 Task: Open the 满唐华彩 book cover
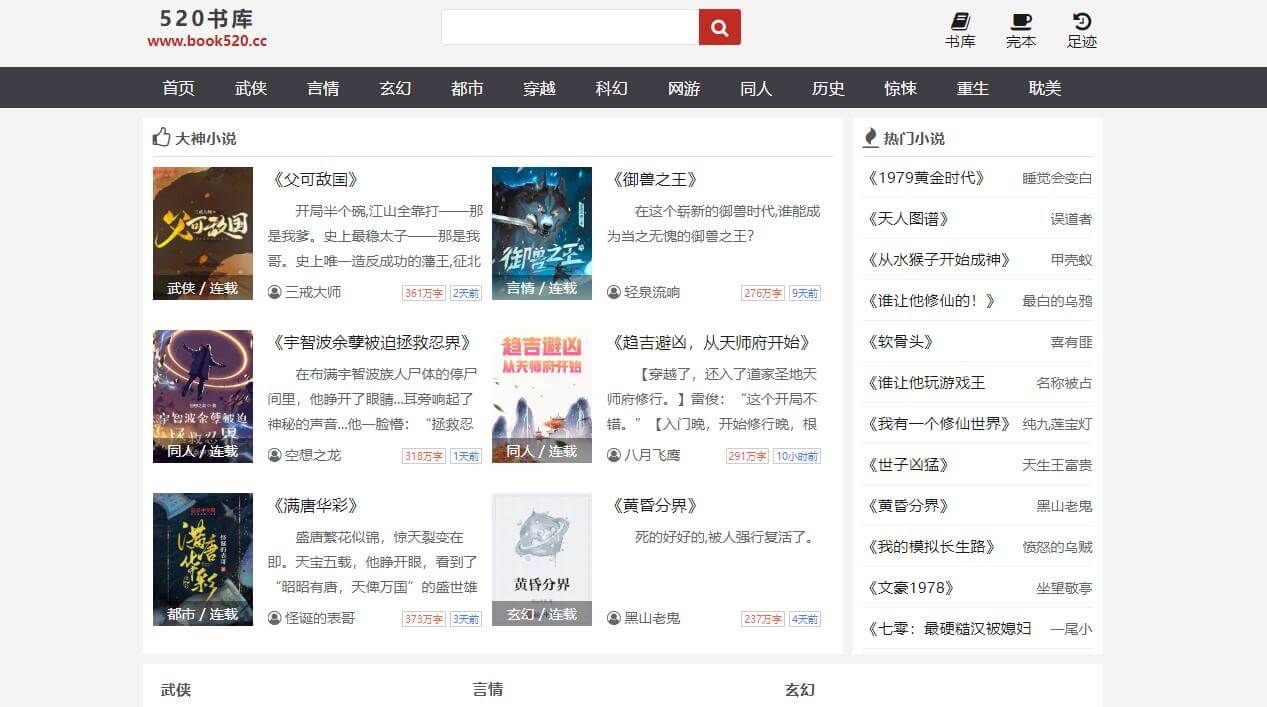point(203,559)
